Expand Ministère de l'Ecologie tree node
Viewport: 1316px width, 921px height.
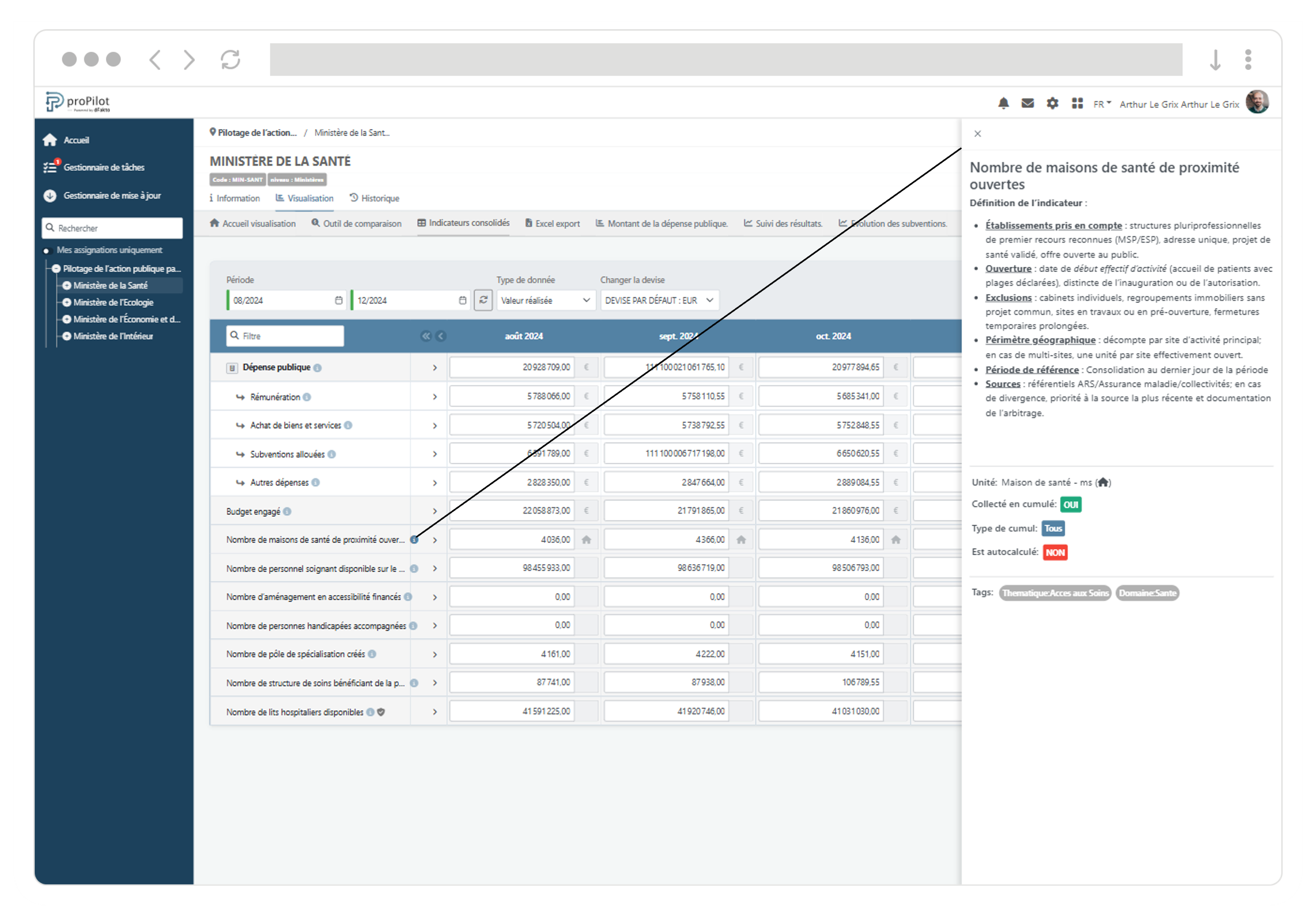(x=67, y=302)
